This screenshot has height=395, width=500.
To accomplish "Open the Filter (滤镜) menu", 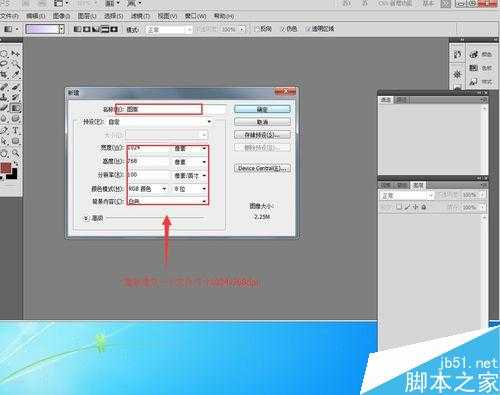I will coord(140,16).
